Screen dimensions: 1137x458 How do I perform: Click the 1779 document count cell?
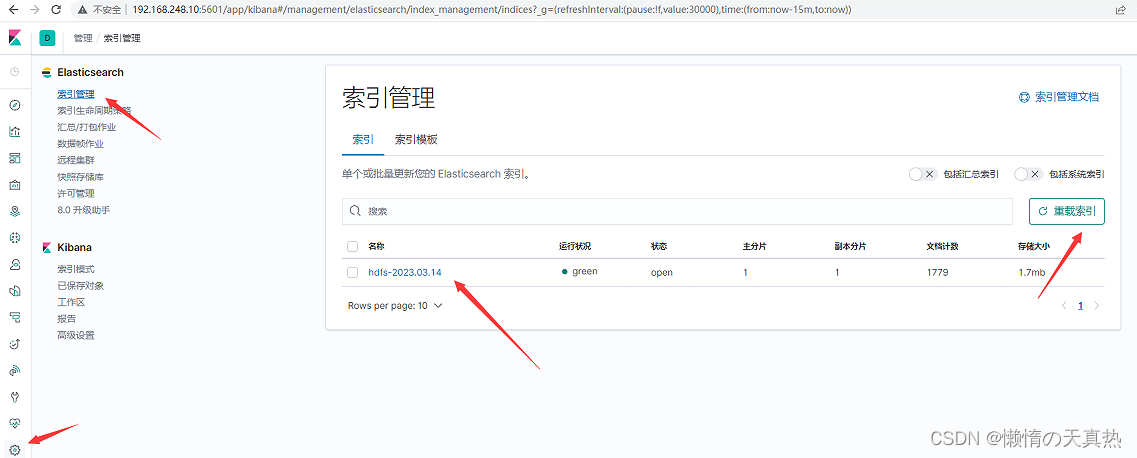(x=938, y=272)
